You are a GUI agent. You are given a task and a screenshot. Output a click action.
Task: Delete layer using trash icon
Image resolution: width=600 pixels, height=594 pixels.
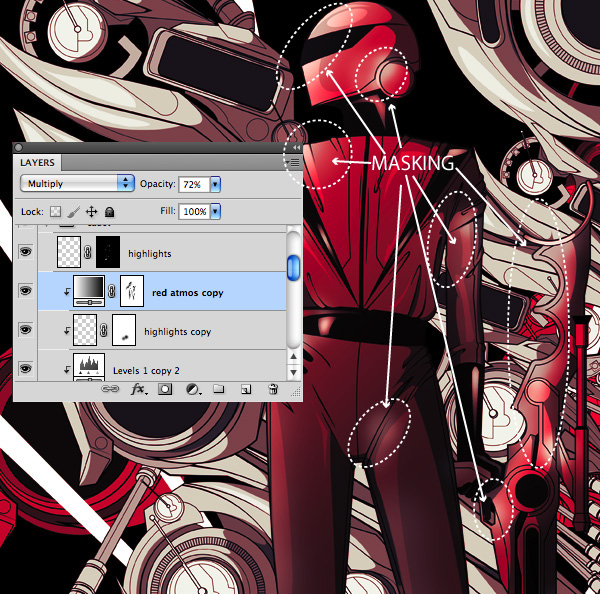(271, 389)
